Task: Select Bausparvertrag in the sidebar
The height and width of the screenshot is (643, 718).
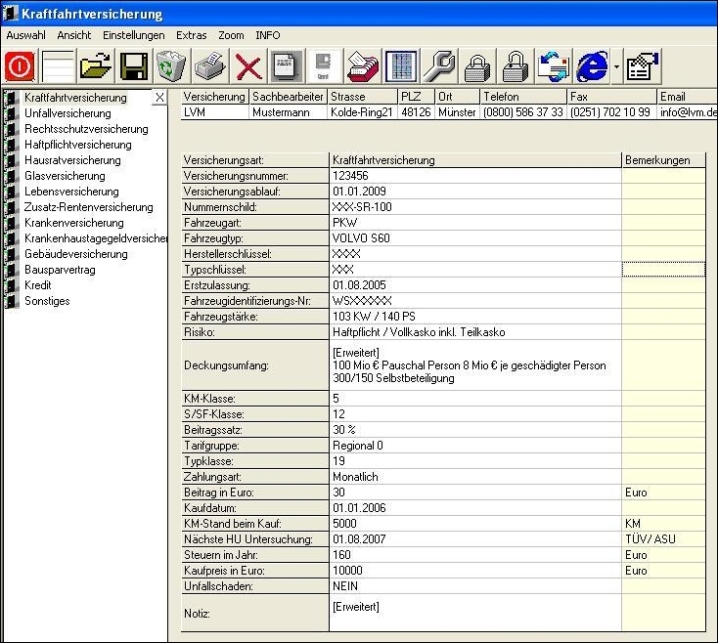Action: coord(60,270)
